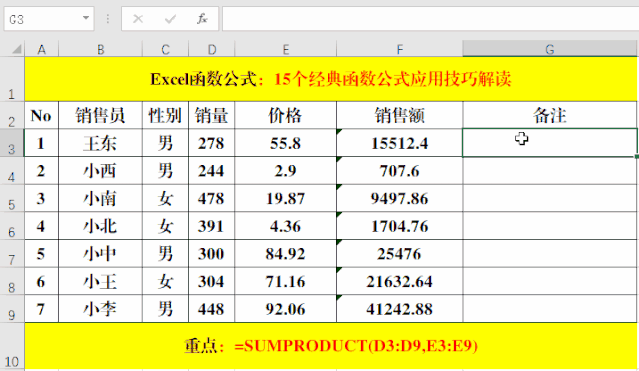Select row 10 header

point(12,347)
